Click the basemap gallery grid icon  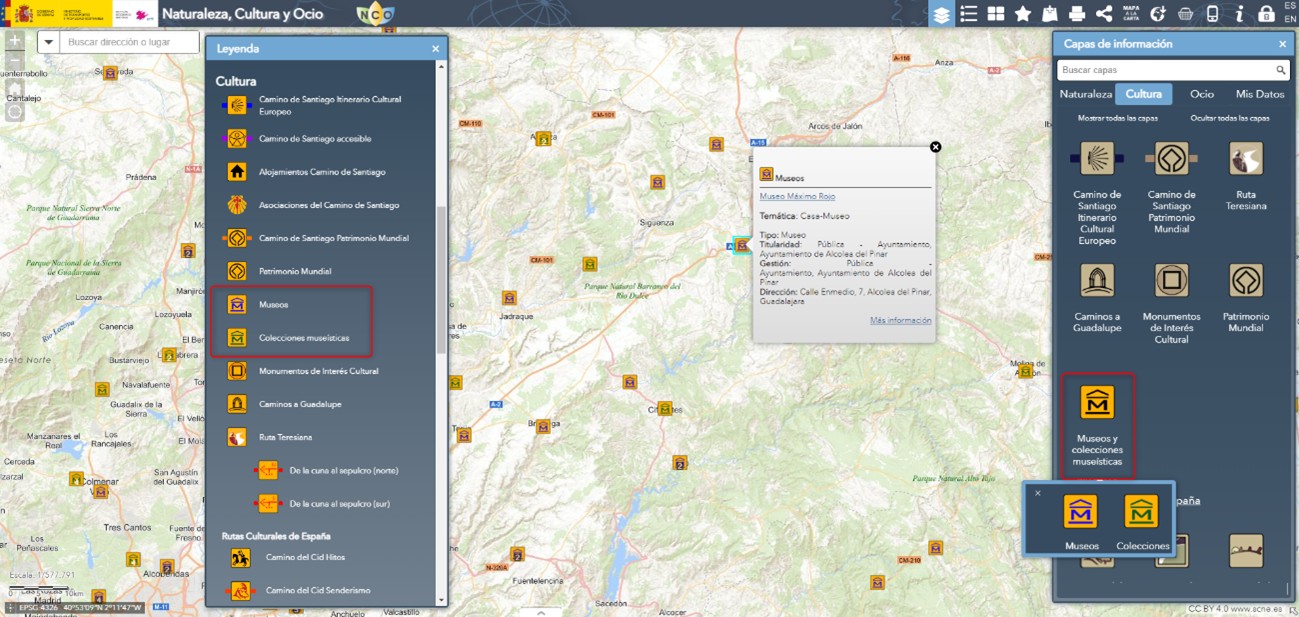995,14
